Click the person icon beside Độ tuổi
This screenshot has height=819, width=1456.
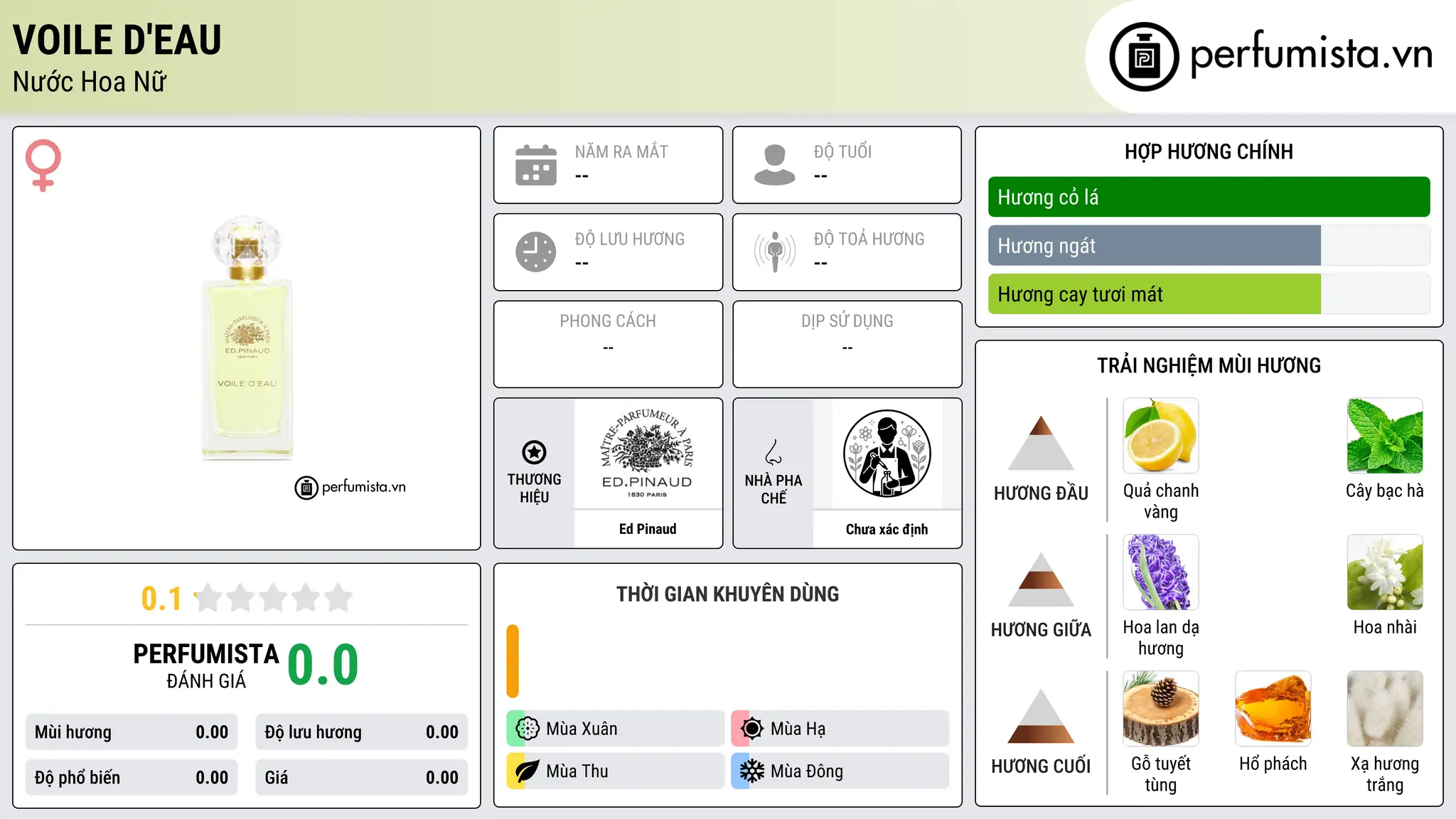pos(775,165)
